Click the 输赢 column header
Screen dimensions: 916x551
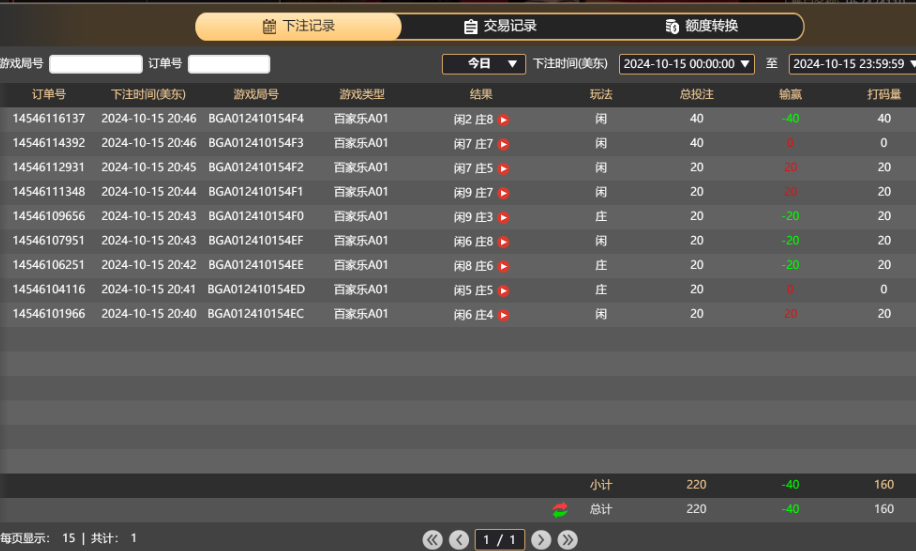(790, 95)
